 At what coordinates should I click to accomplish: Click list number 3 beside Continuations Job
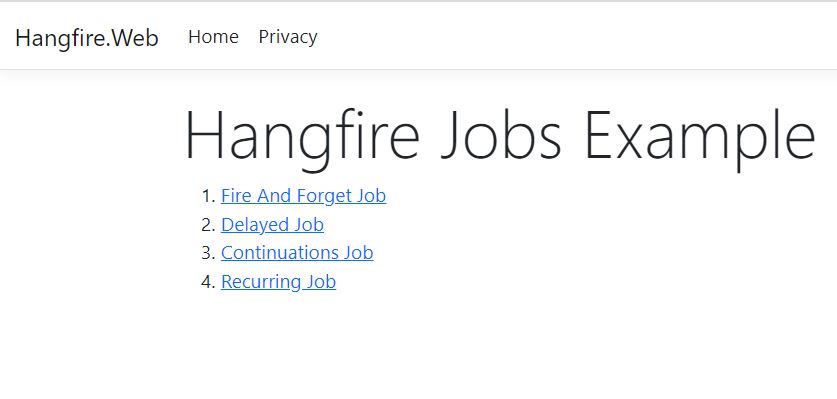click(x=208, y=253)
